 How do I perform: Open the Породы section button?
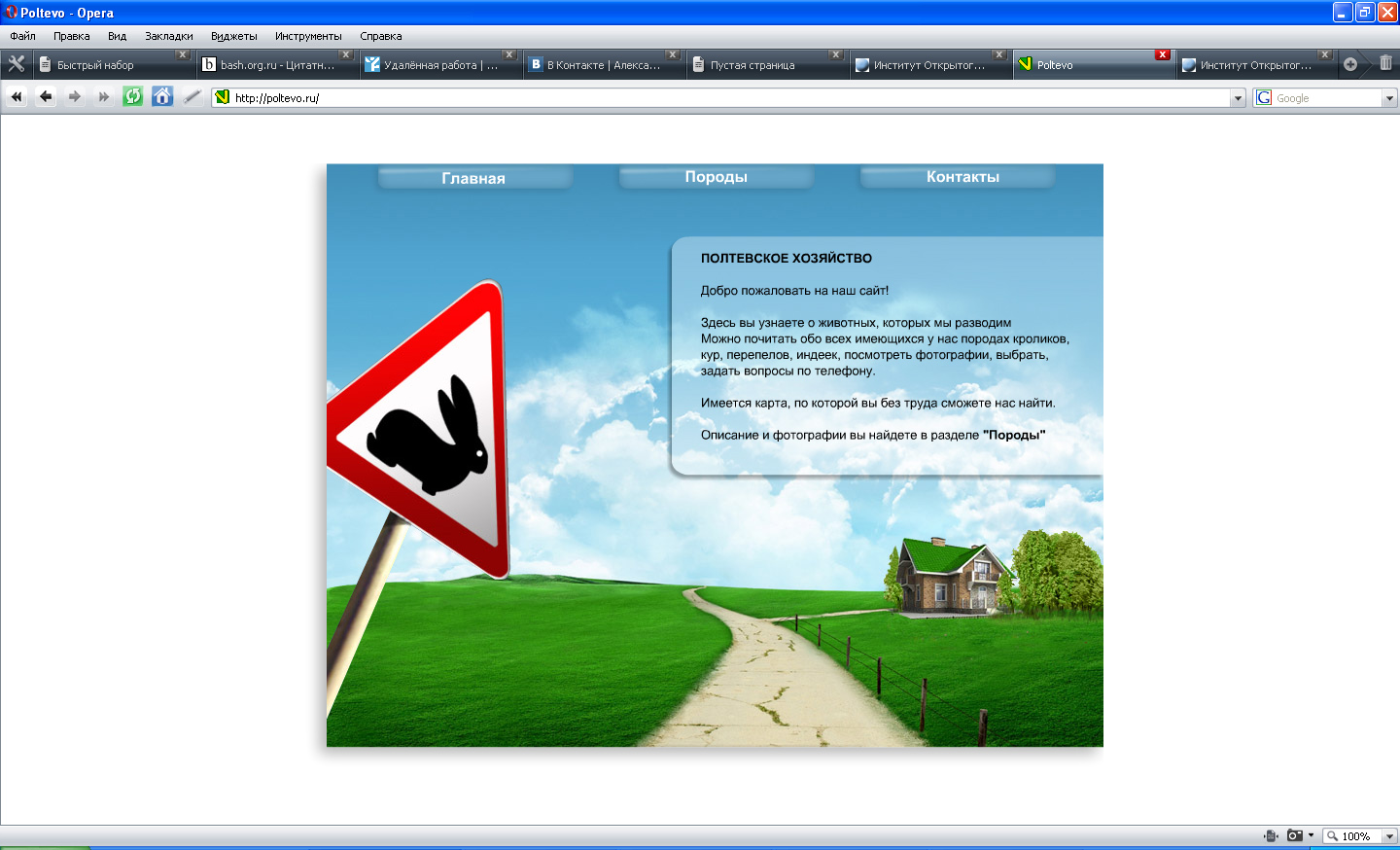(x=716, y=176)
